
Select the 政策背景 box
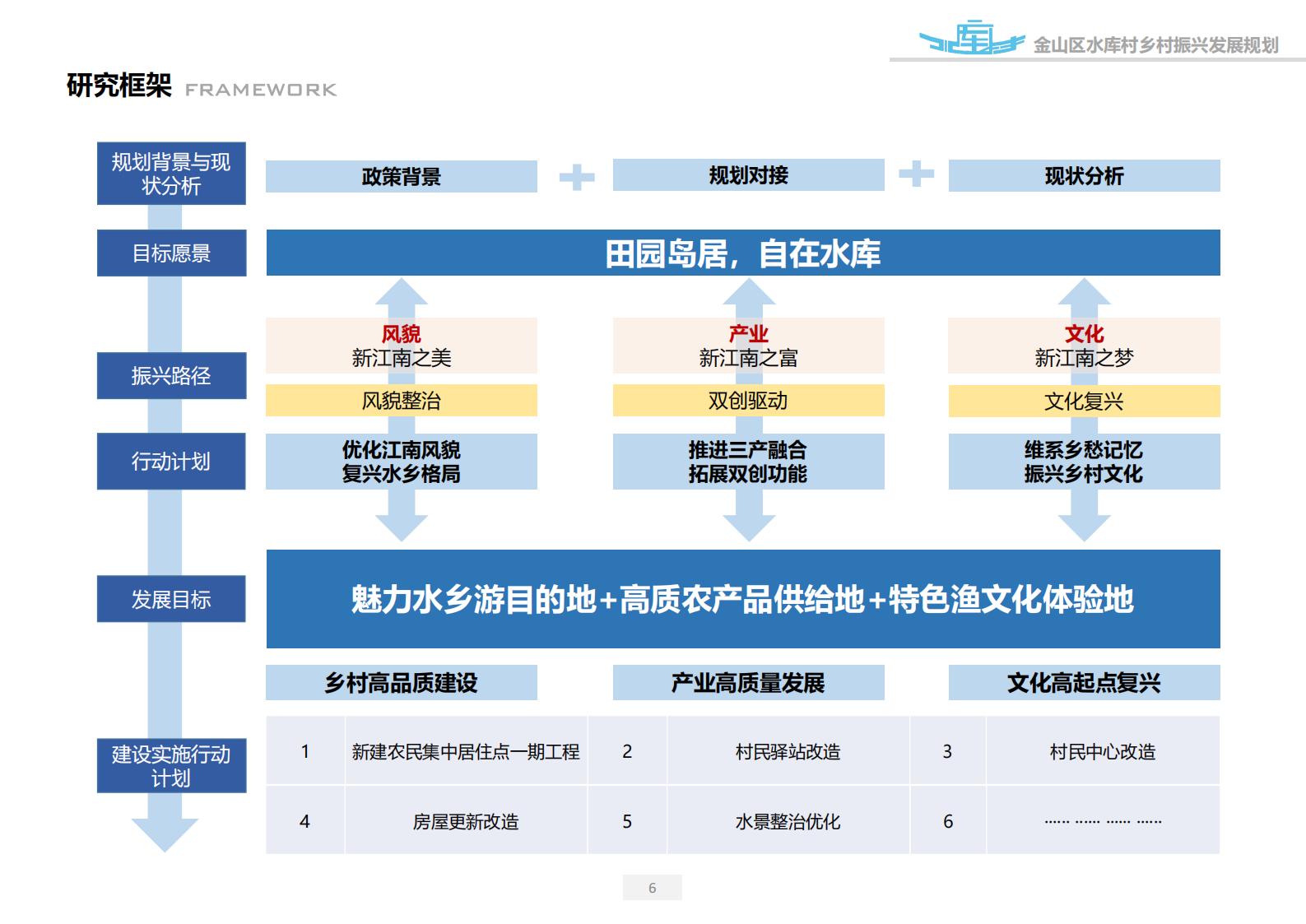(x=402, y=176)
